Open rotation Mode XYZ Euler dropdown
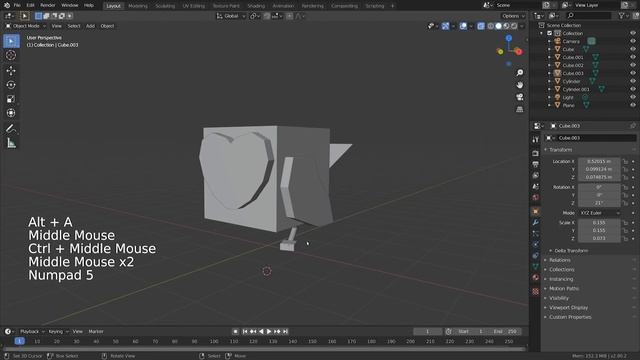The width and height of the screenshot is (640, 360). point(598,213)
